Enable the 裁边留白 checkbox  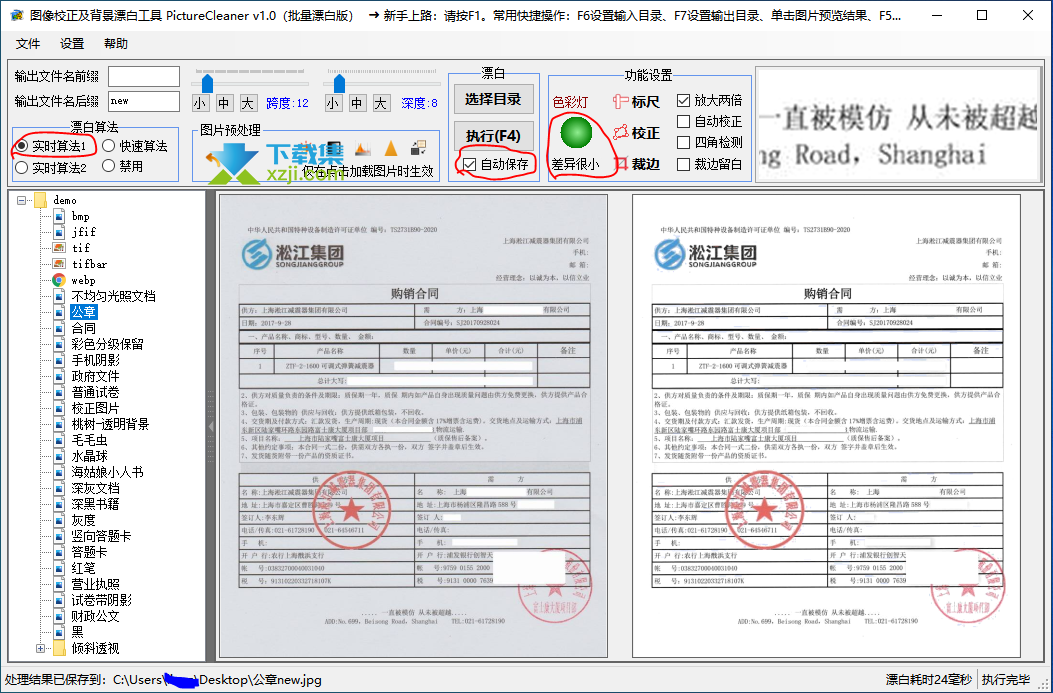[684, 164]
